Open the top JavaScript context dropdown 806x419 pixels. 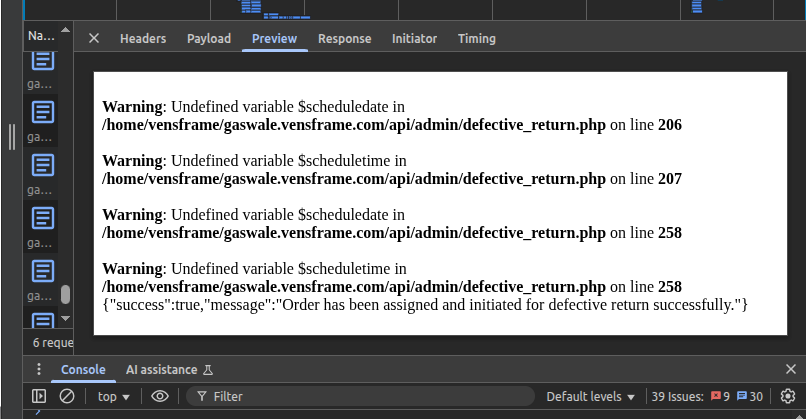click(114, 396)
